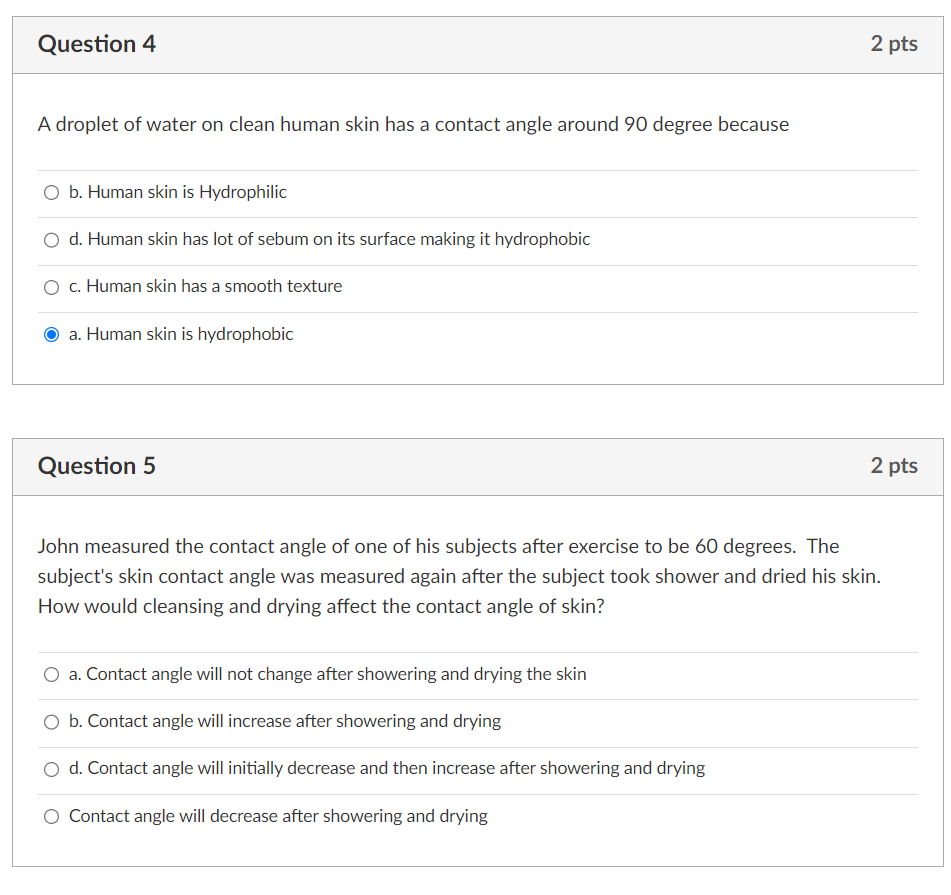The width and height of the screenshot is (951, 895).
Task: Click the label text 'a. Contact angle will not change'
Action: click(328, 674)
